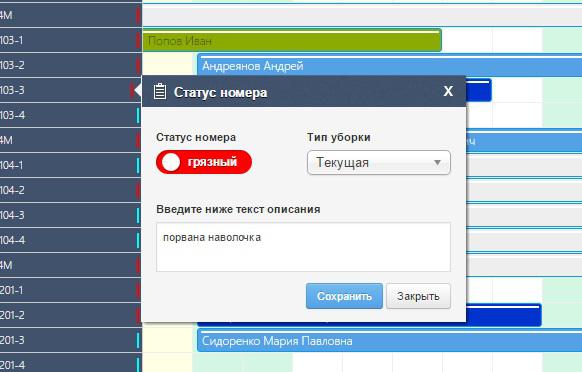Click the Закрыть button
Image resolution: width=582 pixels, height=372 pixels.
[418, 296]
